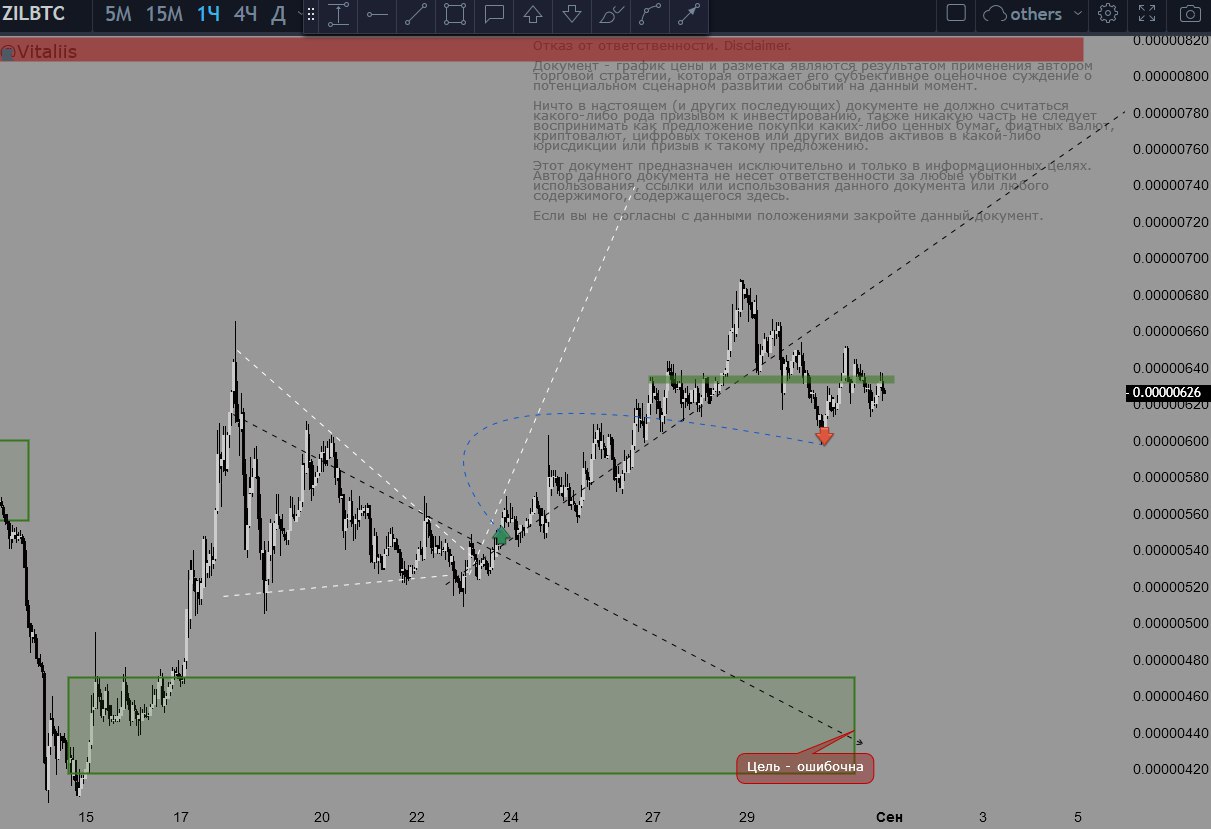Viewport: 1211px width, 829px height.
Task: Select the callout text bubble tool
Action: pos(494,14)
